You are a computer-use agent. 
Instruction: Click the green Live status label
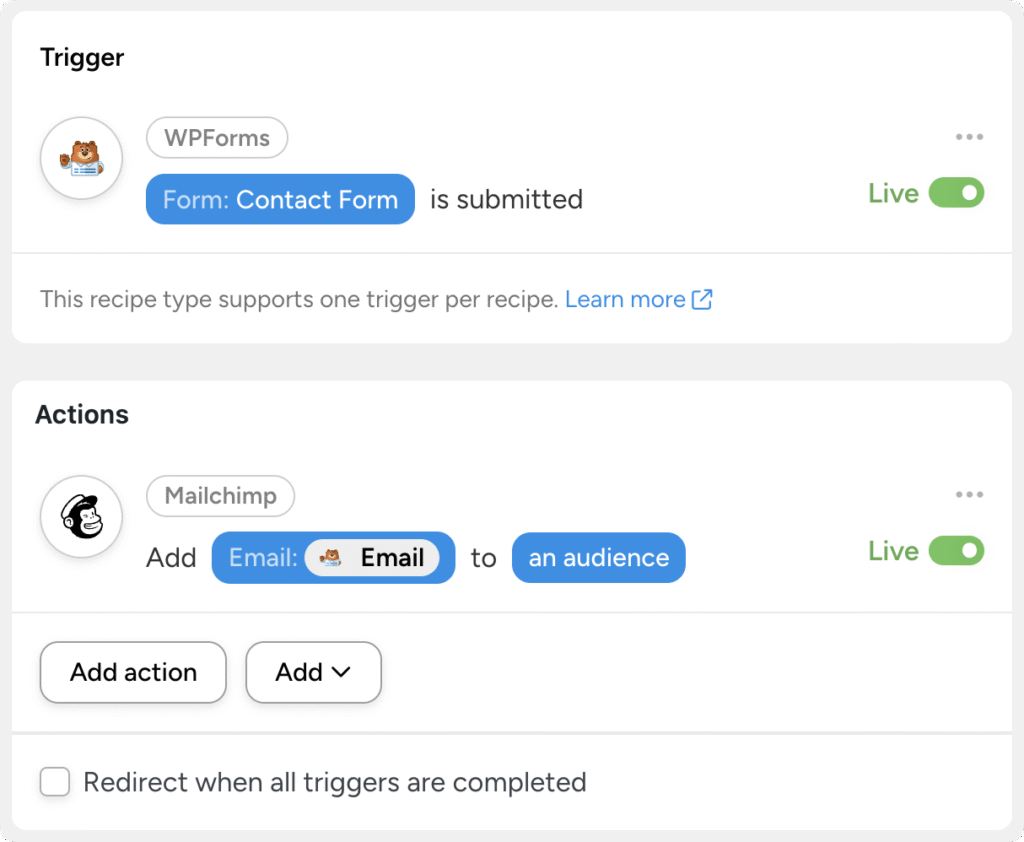pyautogui.click(x=893, y=193)
